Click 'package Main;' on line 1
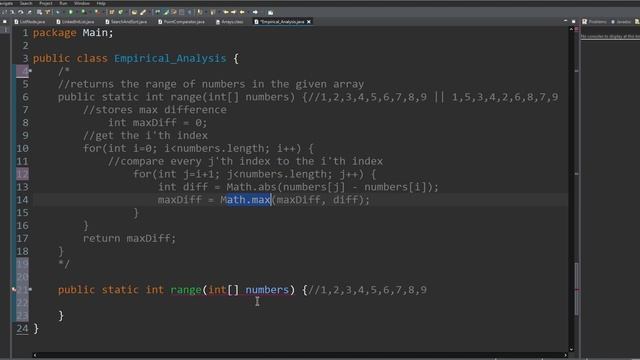 73,33
